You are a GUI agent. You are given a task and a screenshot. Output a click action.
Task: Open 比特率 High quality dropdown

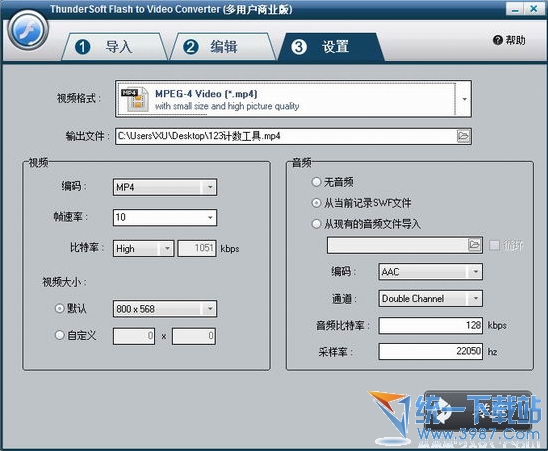pos(143,249)
